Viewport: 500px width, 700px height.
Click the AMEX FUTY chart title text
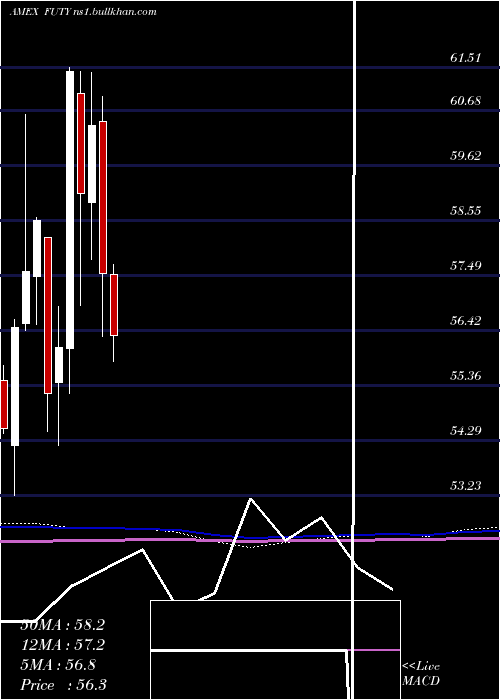[83, 12]
